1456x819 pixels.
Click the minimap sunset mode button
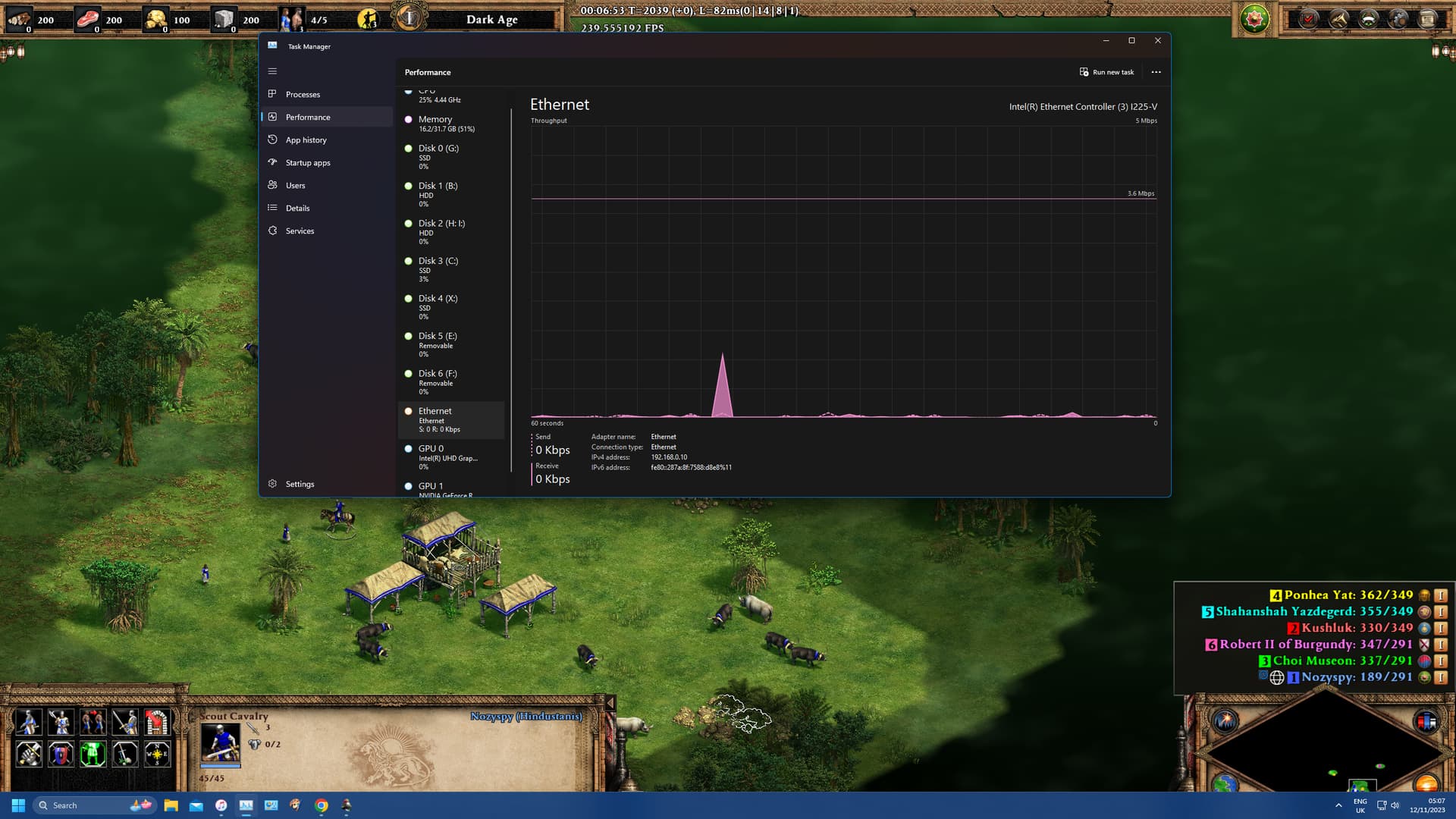point(1426,783)
